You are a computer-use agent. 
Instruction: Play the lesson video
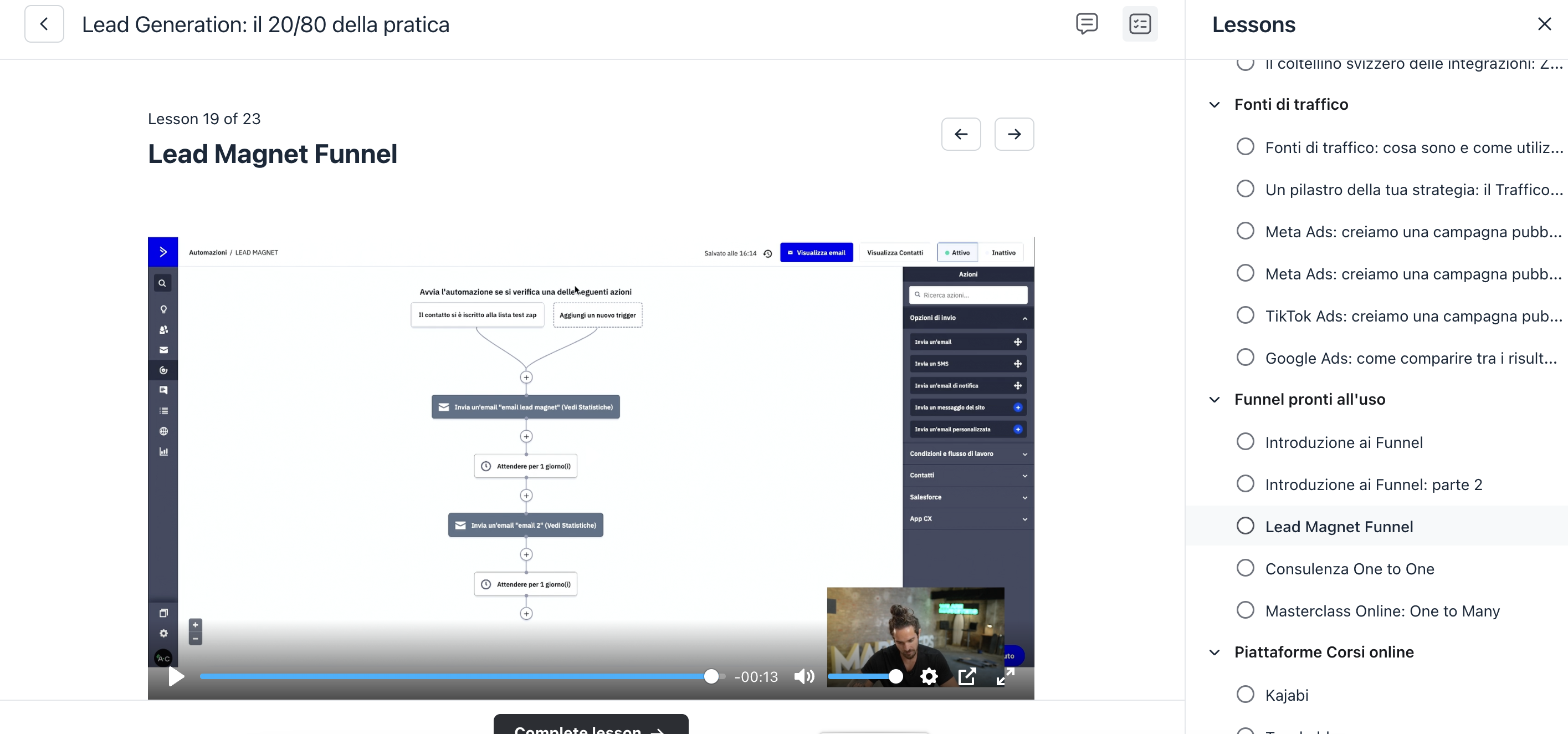pyautogui.click(x=176, y=677)
